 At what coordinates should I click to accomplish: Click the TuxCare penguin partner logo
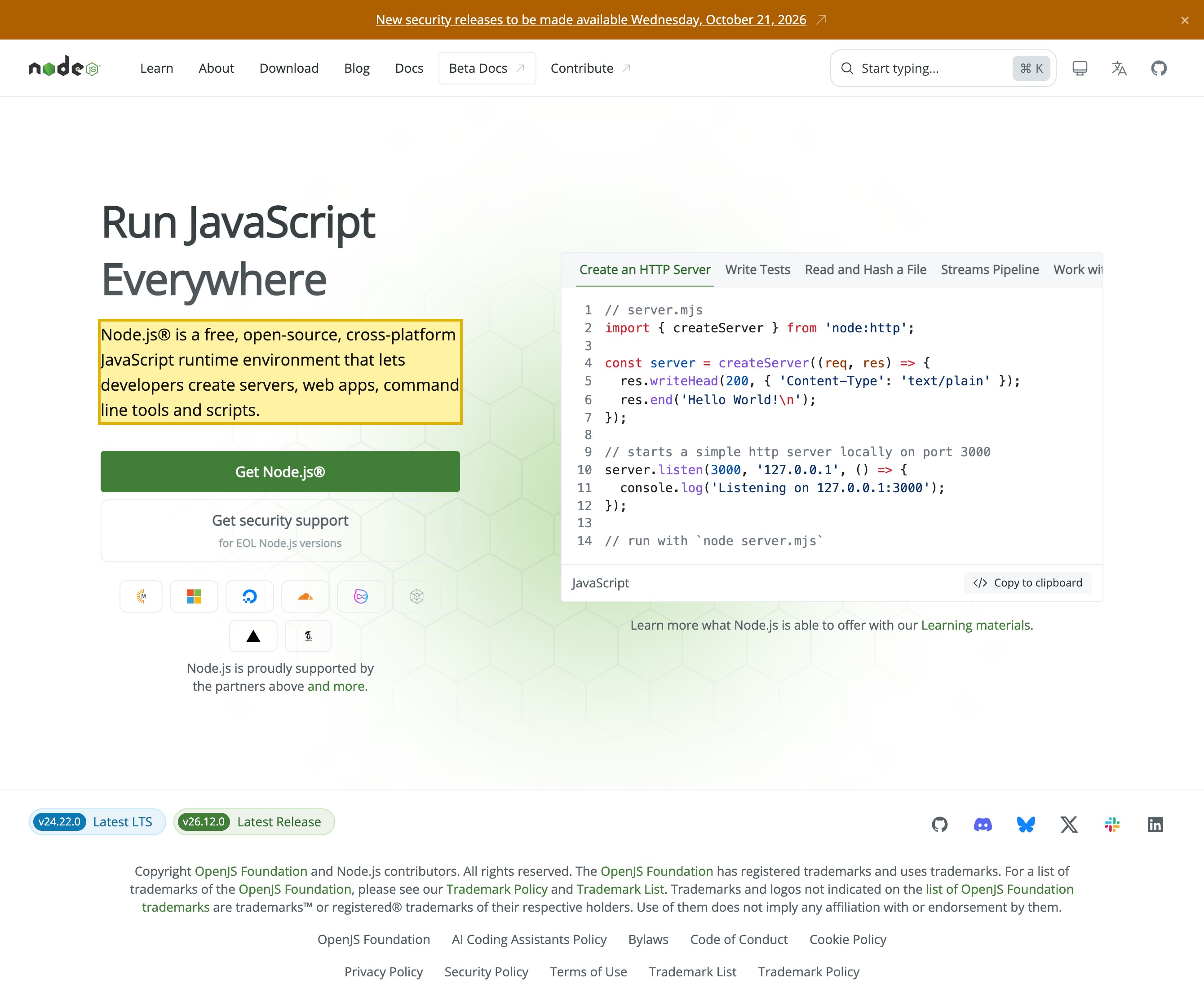[x=308, y=635]
